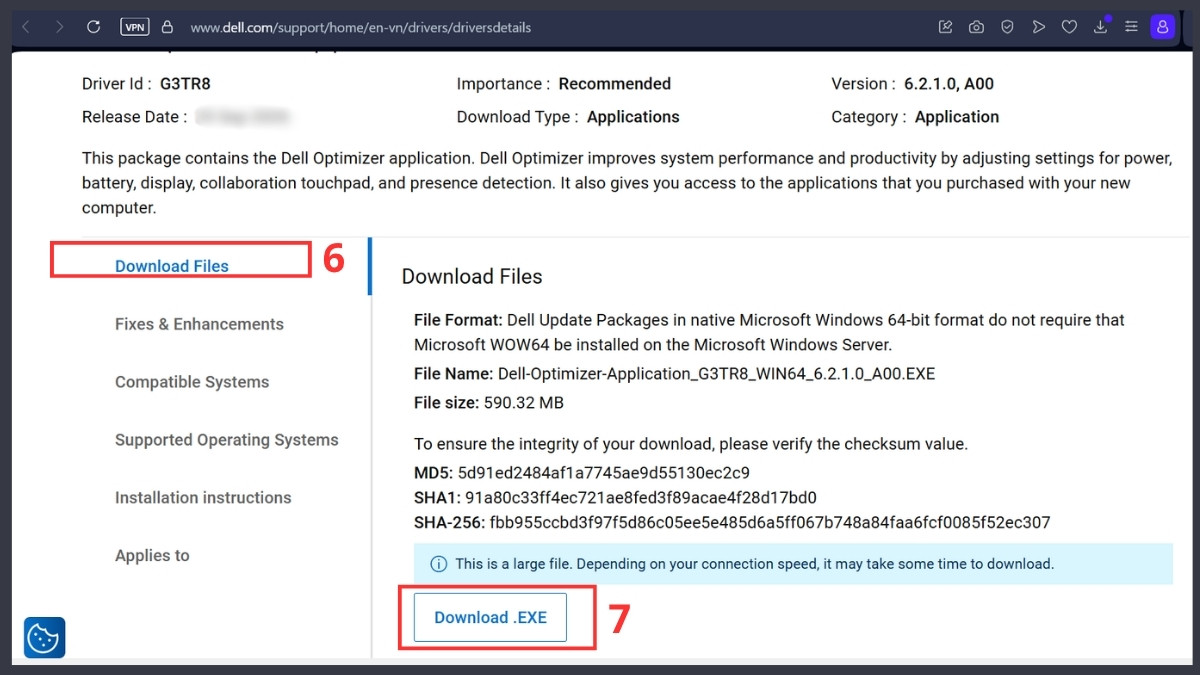This screenshot has width=1200, height=675.
Task: Click the Download Files heading
Action: 472,277
